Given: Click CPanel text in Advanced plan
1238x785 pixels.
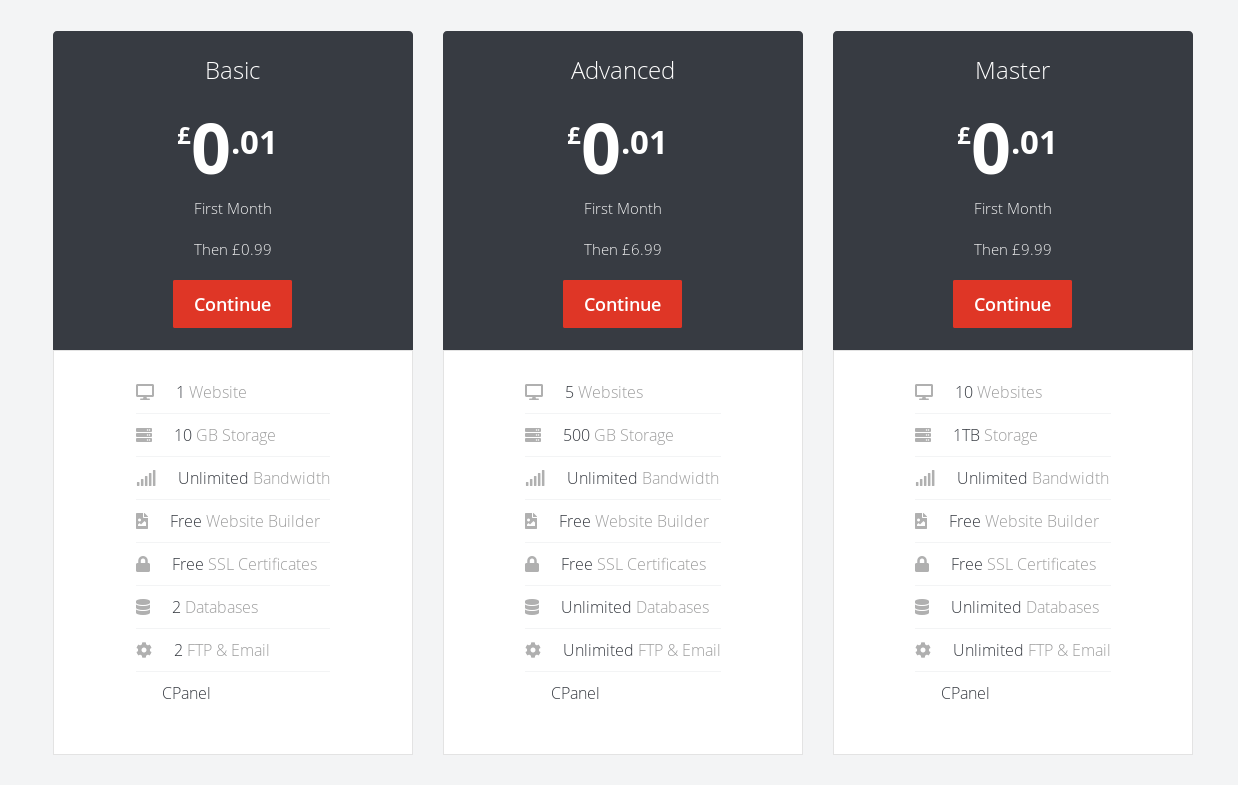Looking at the screenshot, I should 575,693.
